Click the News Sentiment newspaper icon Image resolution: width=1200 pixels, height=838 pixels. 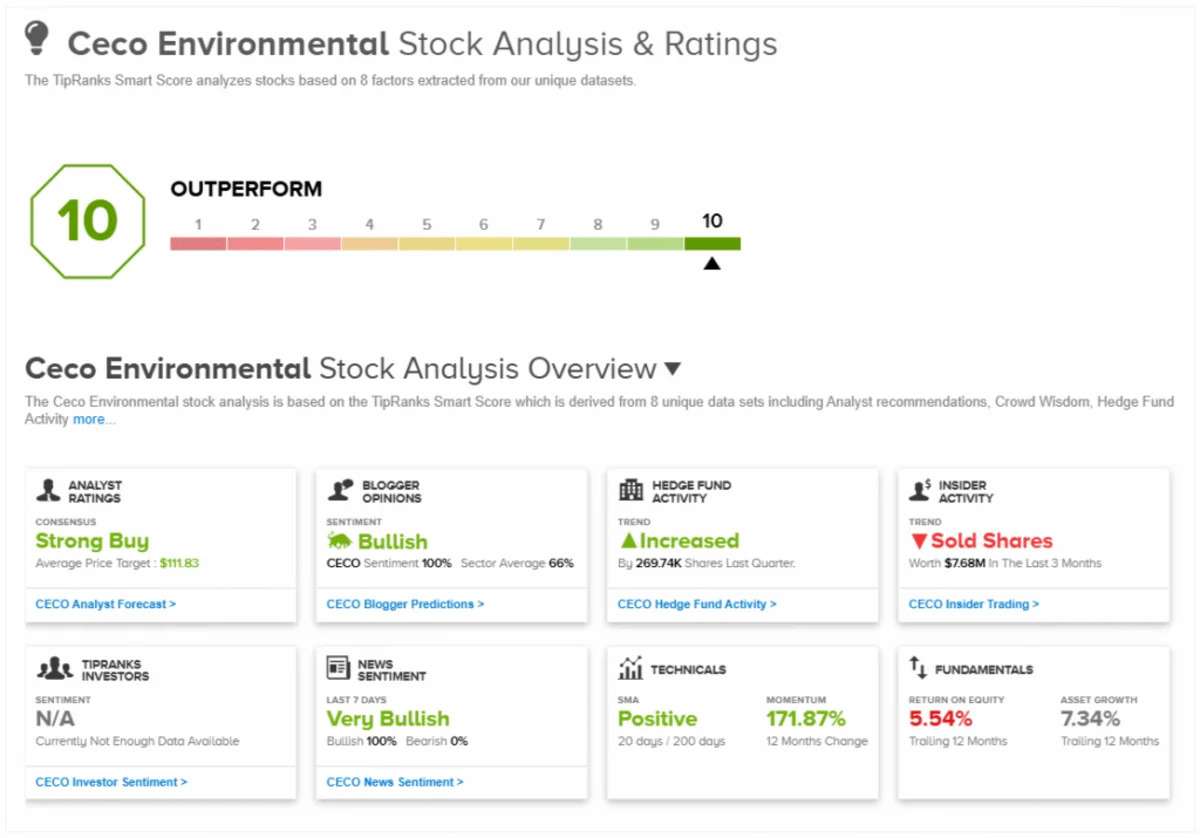[338, 668]
